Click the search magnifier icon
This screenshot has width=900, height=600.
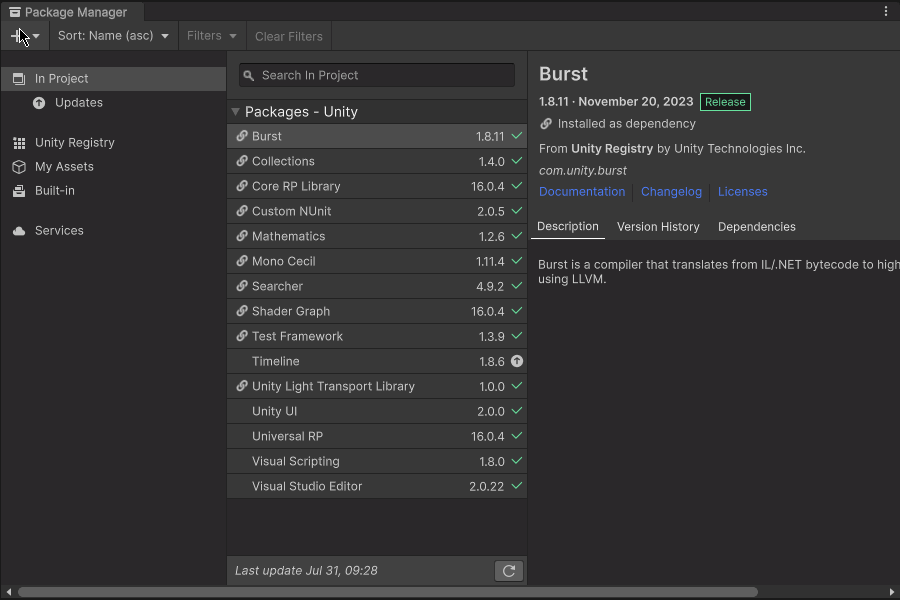click(x=249, y=76)
